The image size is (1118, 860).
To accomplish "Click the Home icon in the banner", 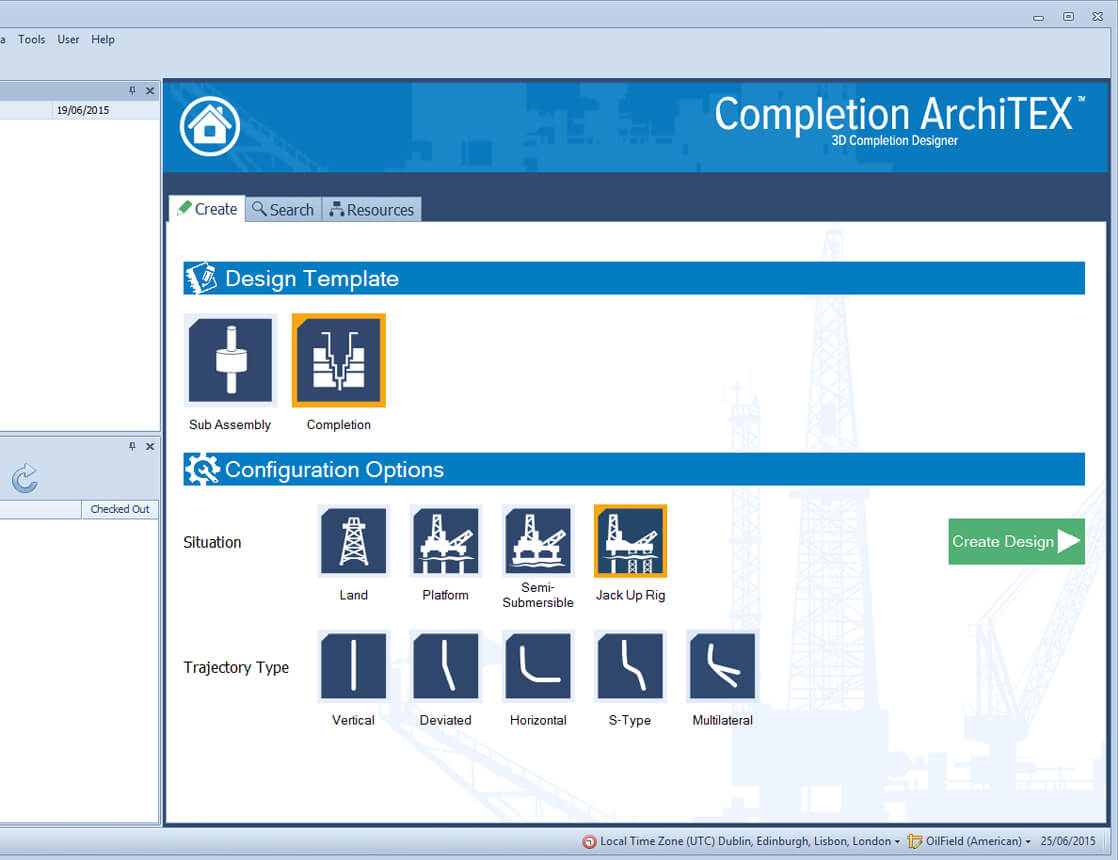I will [210, 126].
